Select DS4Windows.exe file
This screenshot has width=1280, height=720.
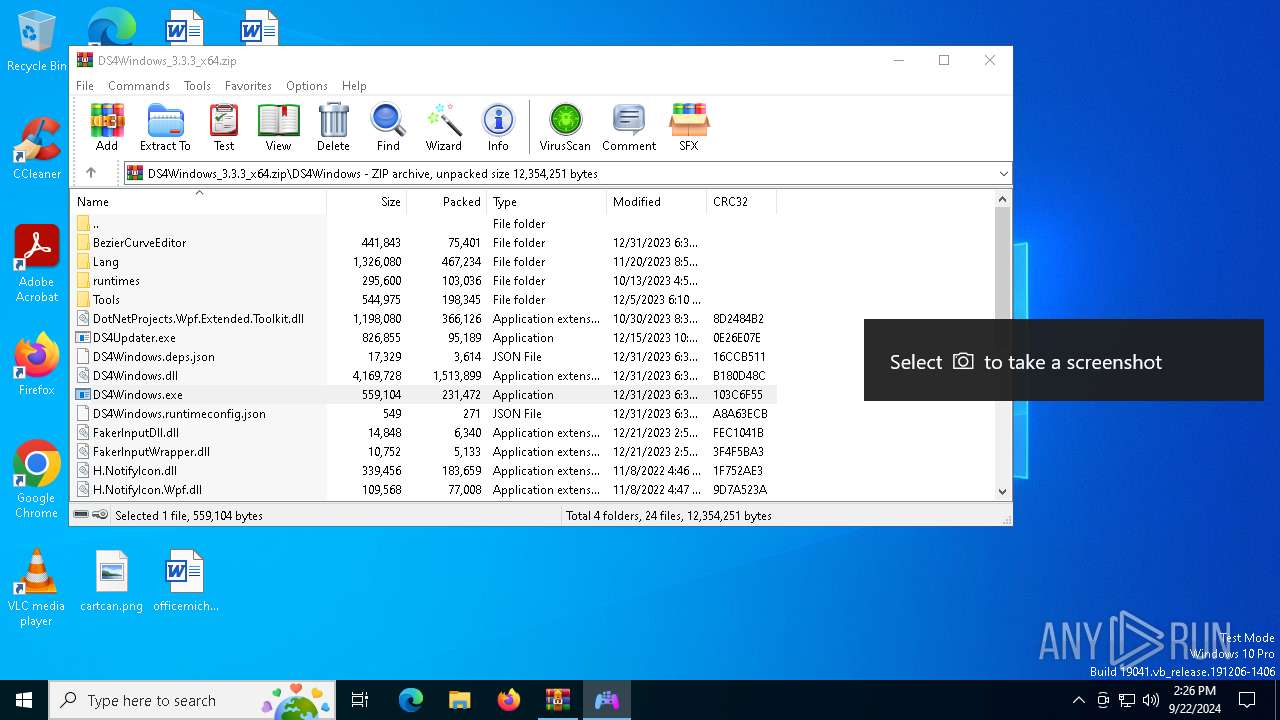point(424,395)
